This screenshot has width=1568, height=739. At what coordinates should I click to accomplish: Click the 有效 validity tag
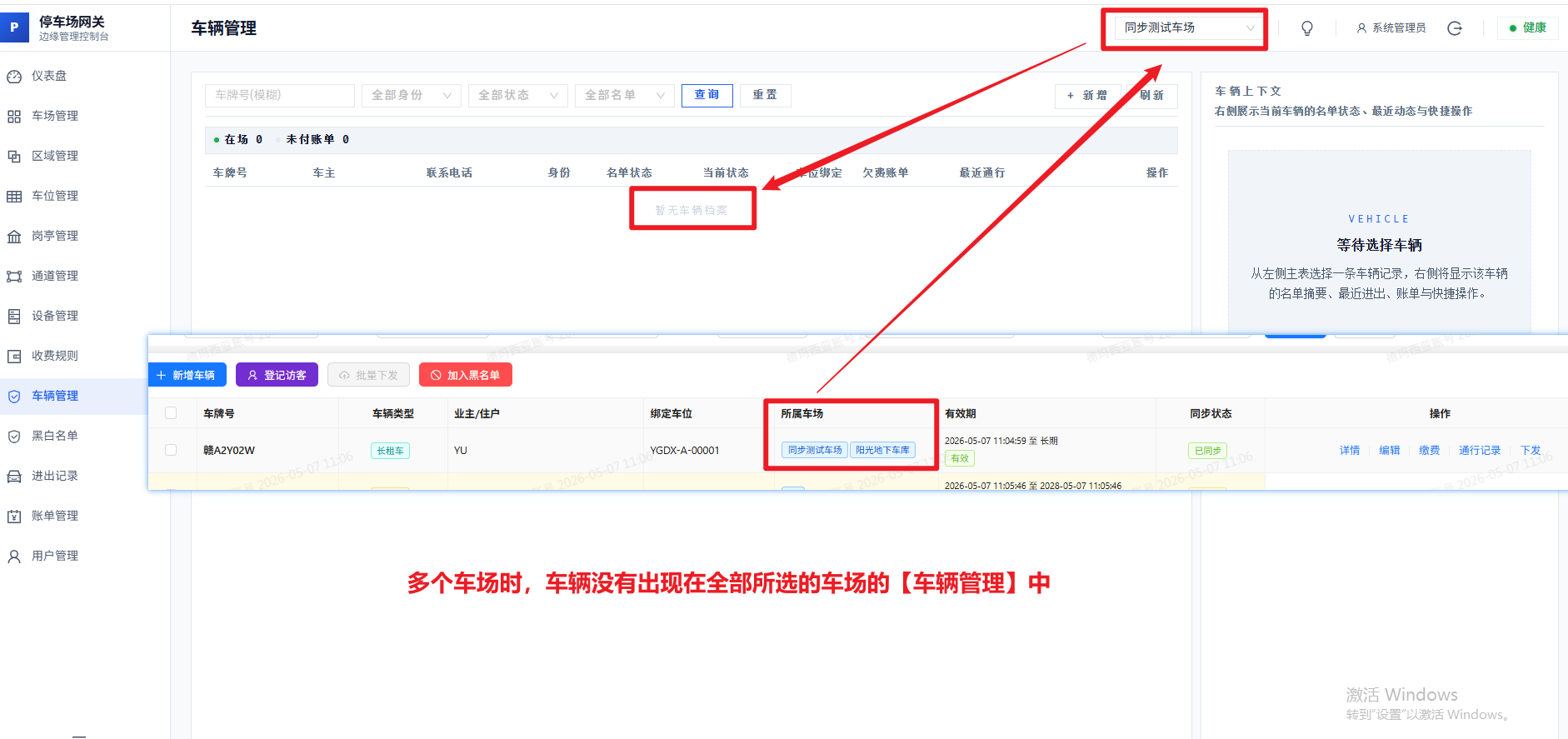click(960, 458)
